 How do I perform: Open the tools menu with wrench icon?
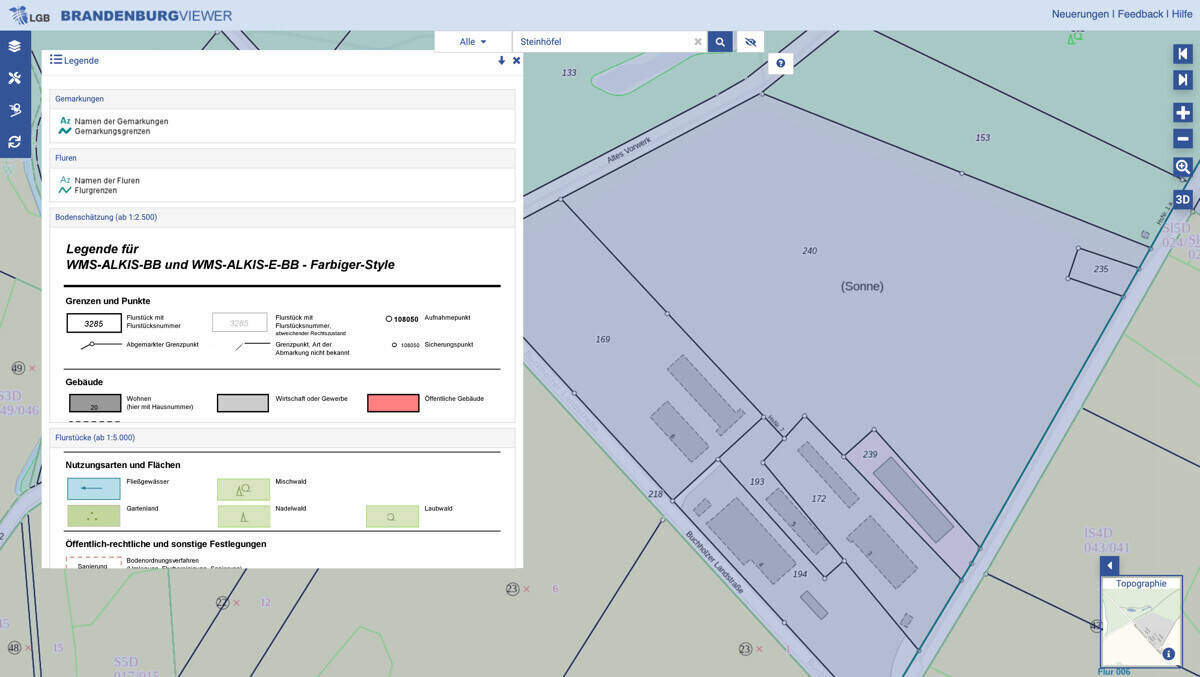click(15, 78)
